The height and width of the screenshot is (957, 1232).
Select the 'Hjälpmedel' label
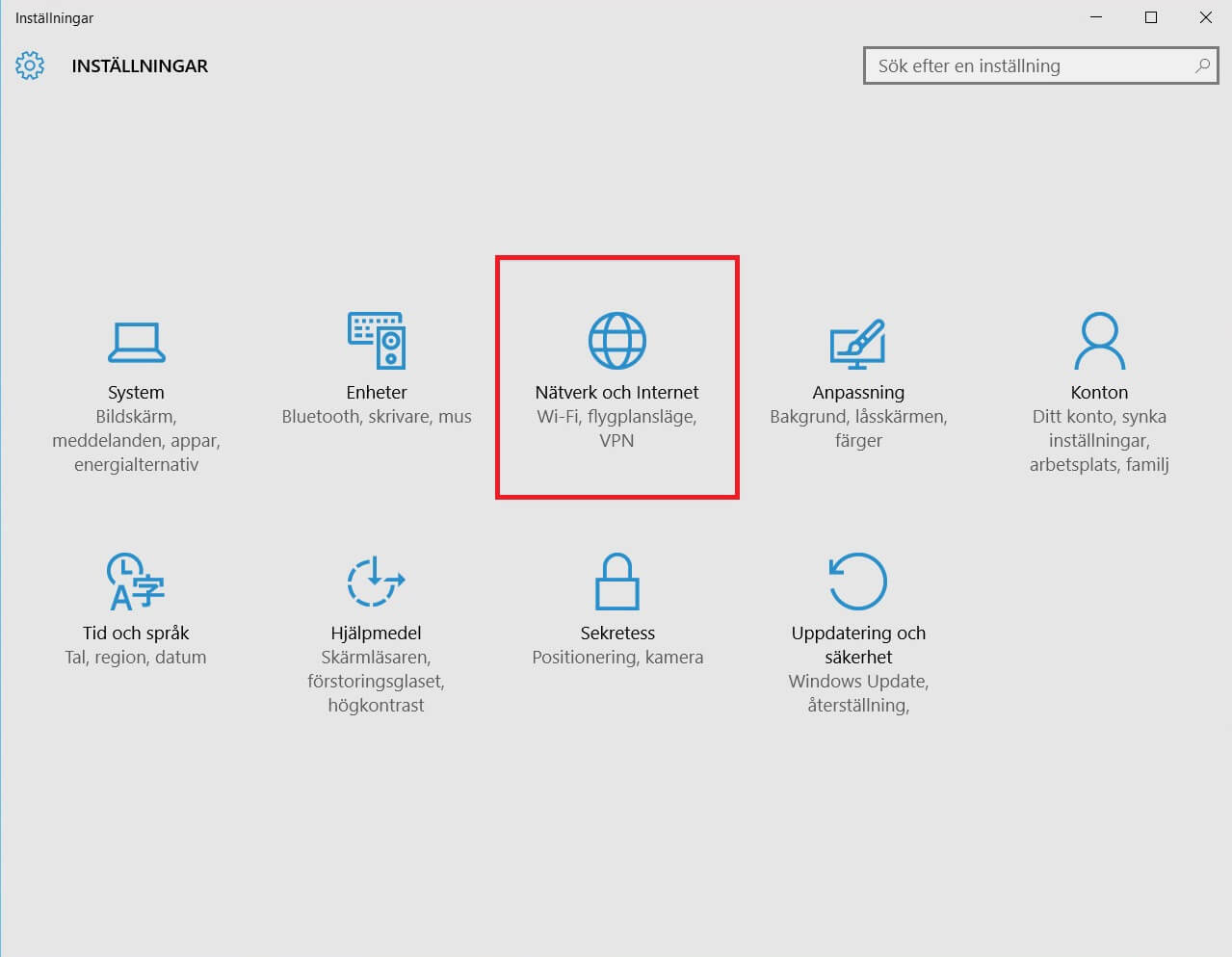coord(377,633)
